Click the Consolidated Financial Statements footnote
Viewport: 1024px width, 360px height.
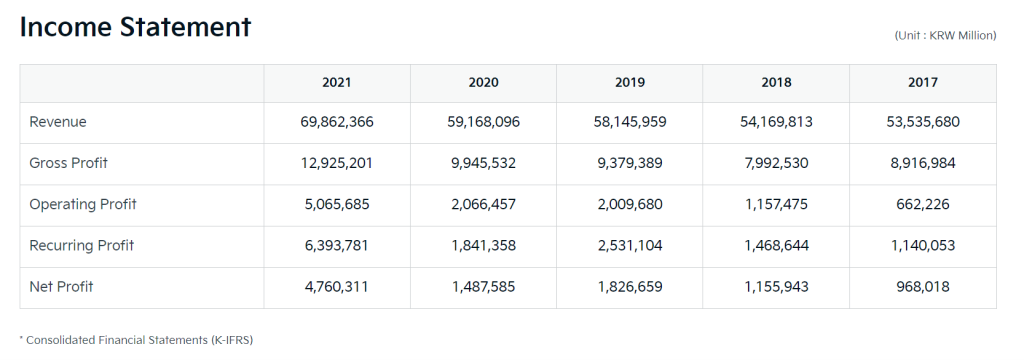click(136, 340)
